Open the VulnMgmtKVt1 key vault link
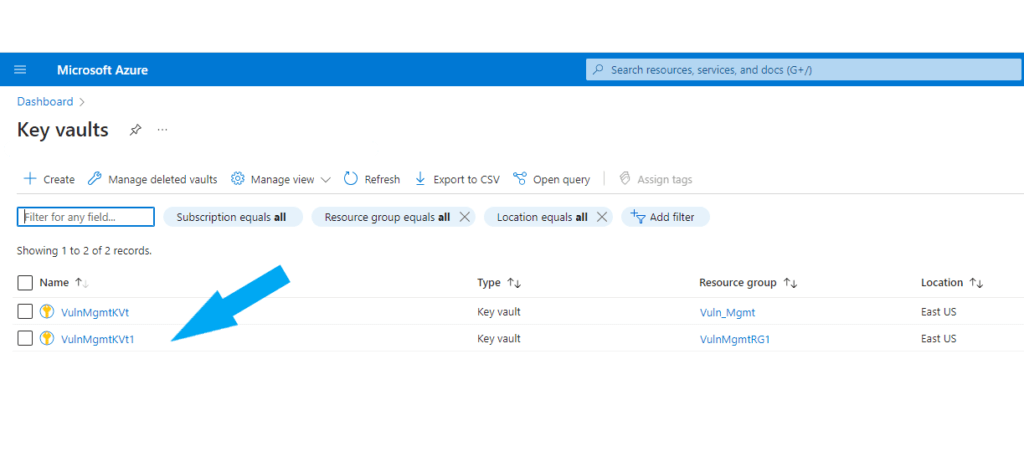This screenshot has width=1024, height=472. 97,339
